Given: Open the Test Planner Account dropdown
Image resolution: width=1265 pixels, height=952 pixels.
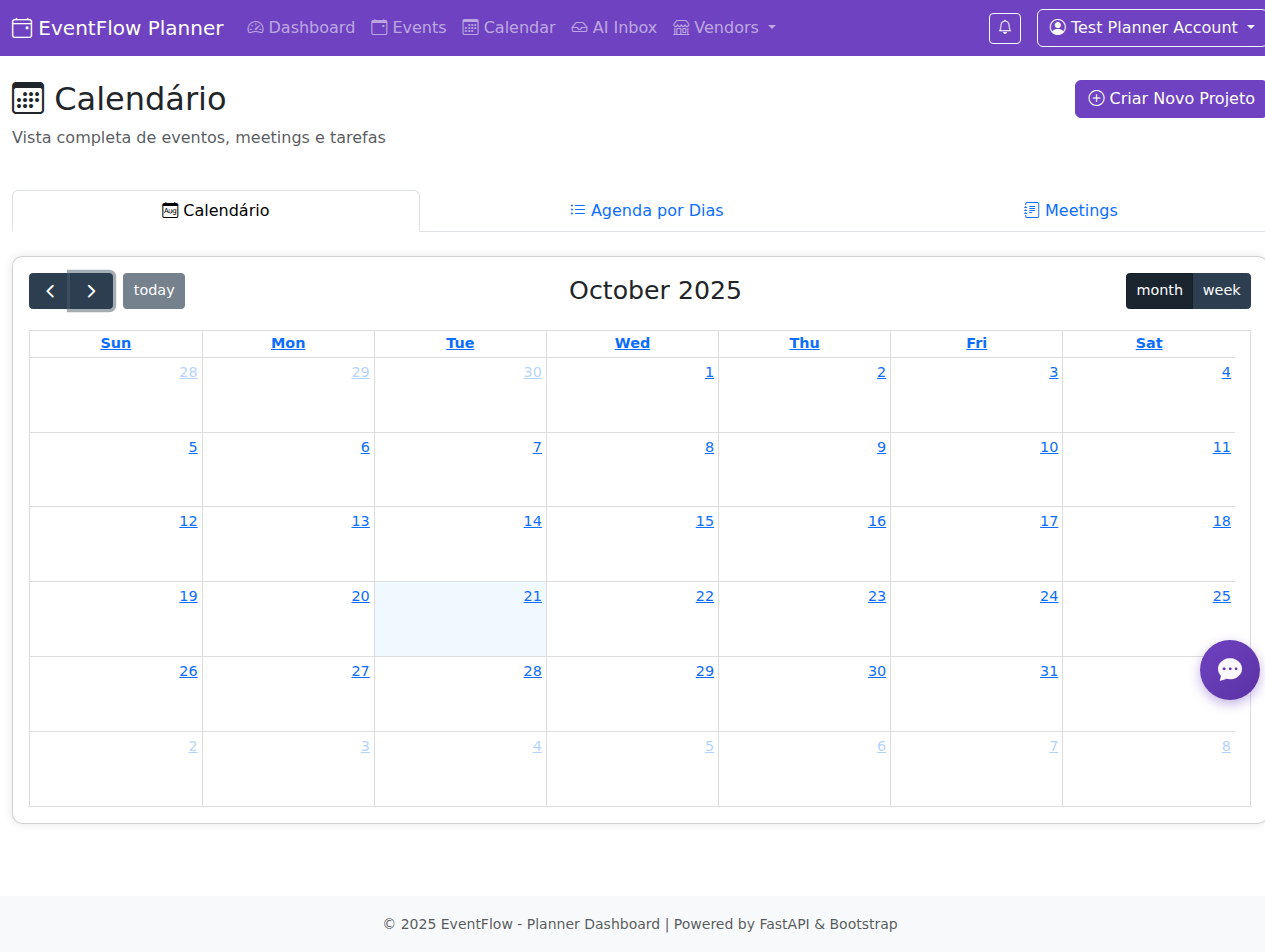Looking at the screenshot, I should tap(1152, 28).
